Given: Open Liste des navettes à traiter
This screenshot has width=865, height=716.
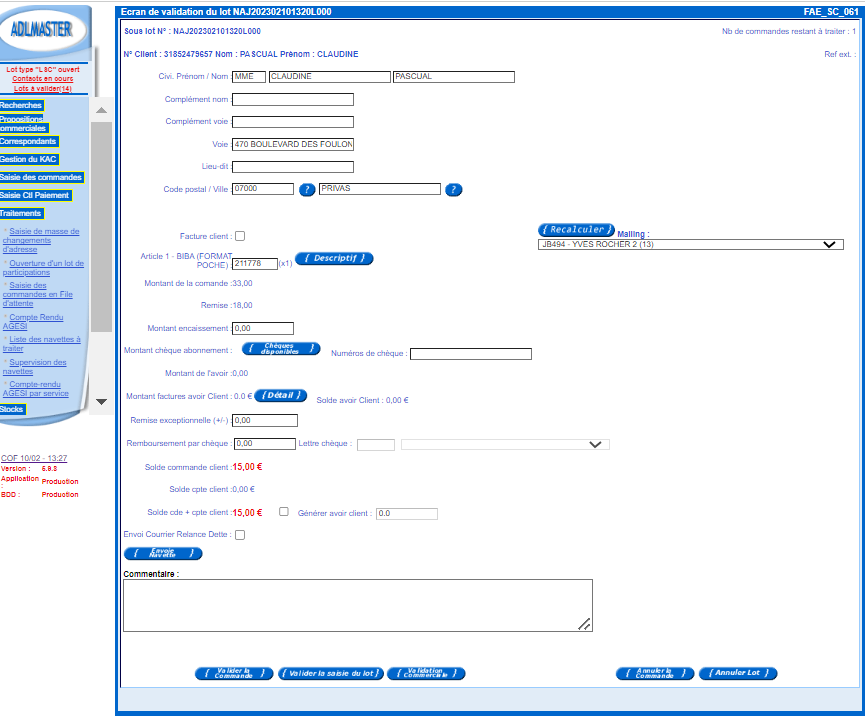Looking at the screenshot, I should [x=41, y=344].
